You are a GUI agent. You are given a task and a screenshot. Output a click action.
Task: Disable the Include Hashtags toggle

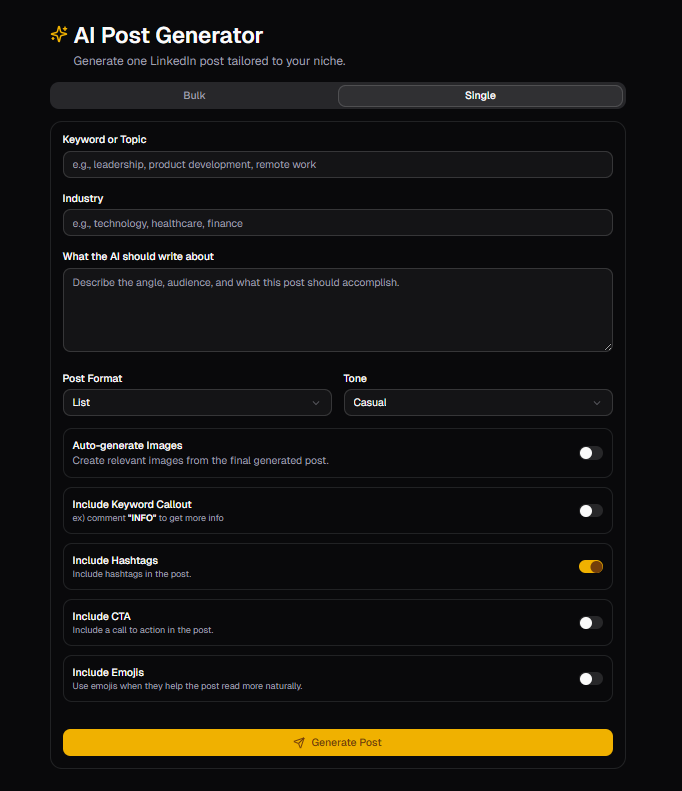590,567
